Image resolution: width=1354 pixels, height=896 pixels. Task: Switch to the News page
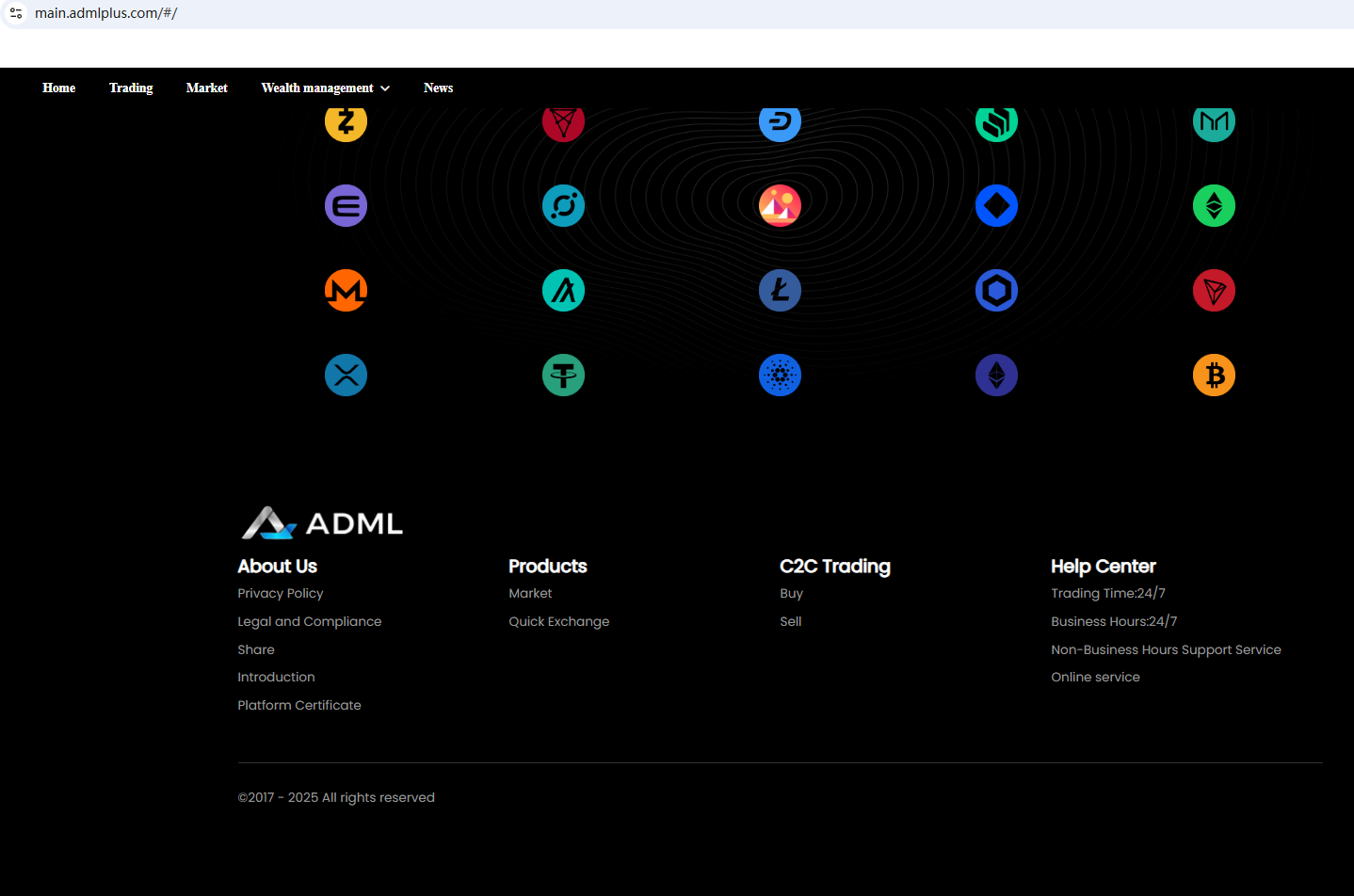439,88
